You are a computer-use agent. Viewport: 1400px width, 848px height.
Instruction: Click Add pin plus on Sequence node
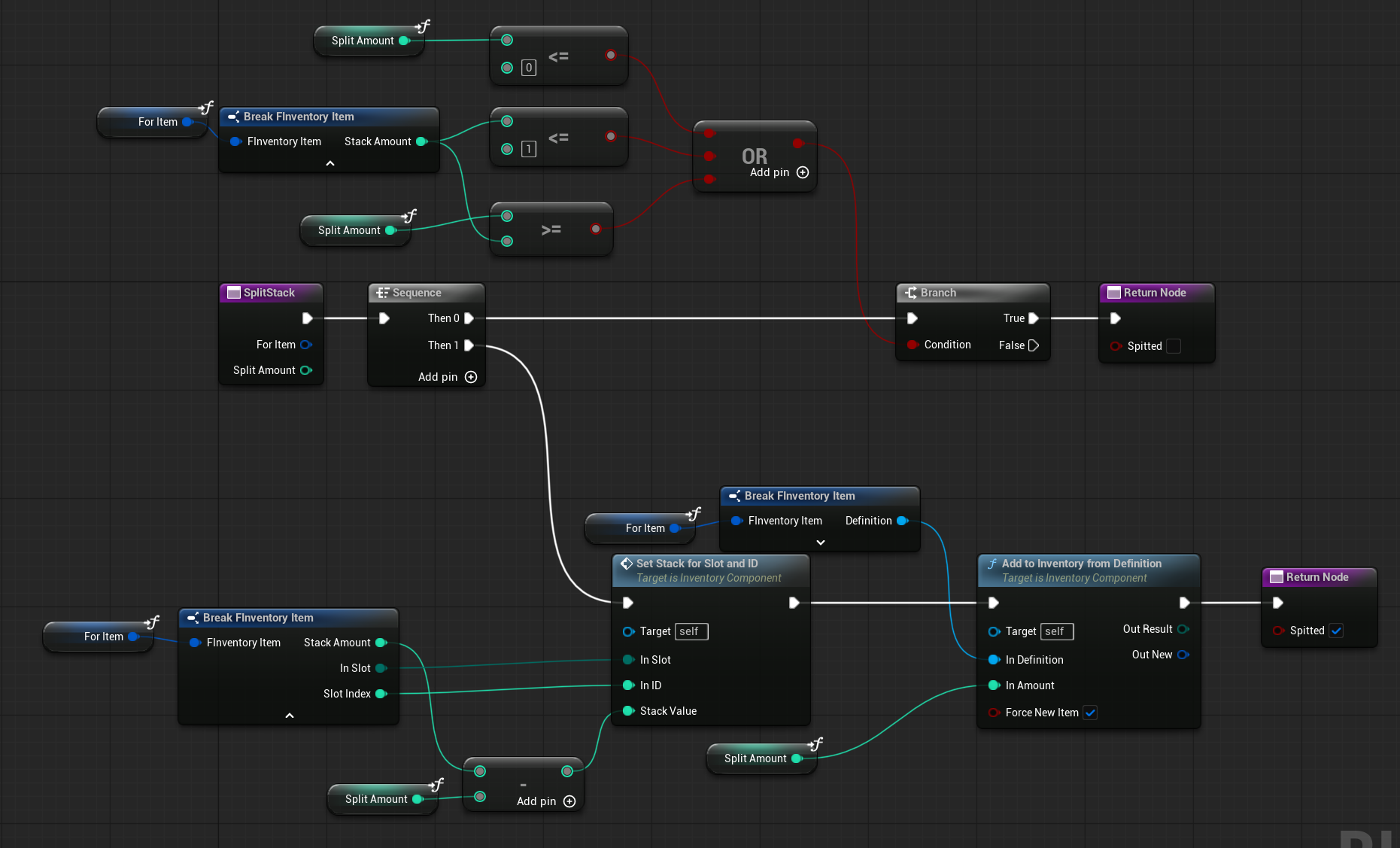coord(471,377)
